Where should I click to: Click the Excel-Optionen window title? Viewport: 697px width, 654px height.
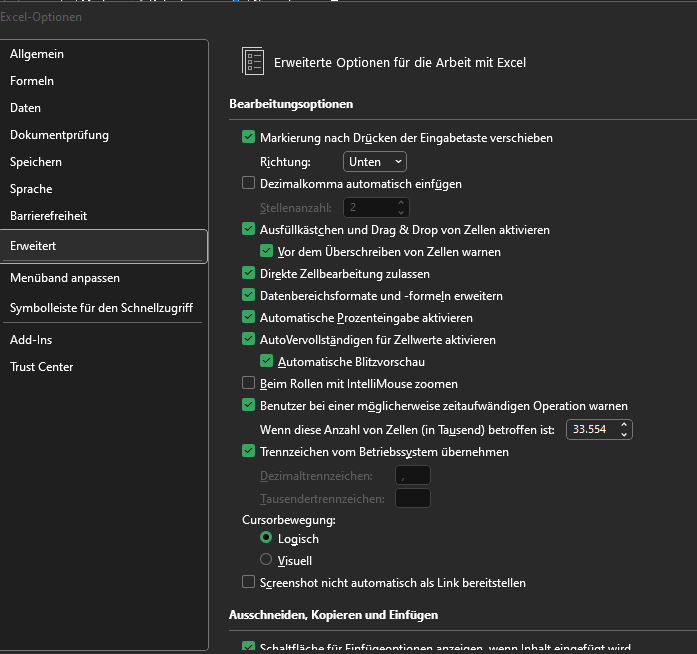coord(41,17)
